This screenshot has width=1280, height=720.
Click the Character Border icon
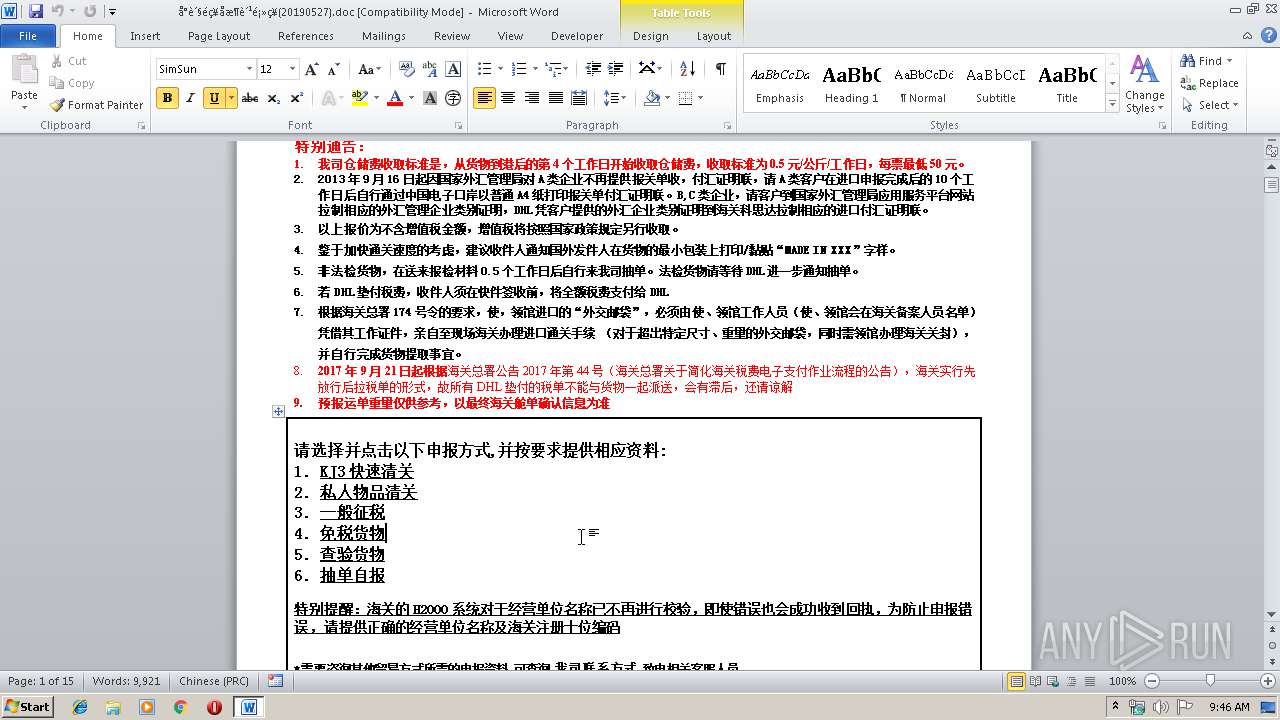453,69
